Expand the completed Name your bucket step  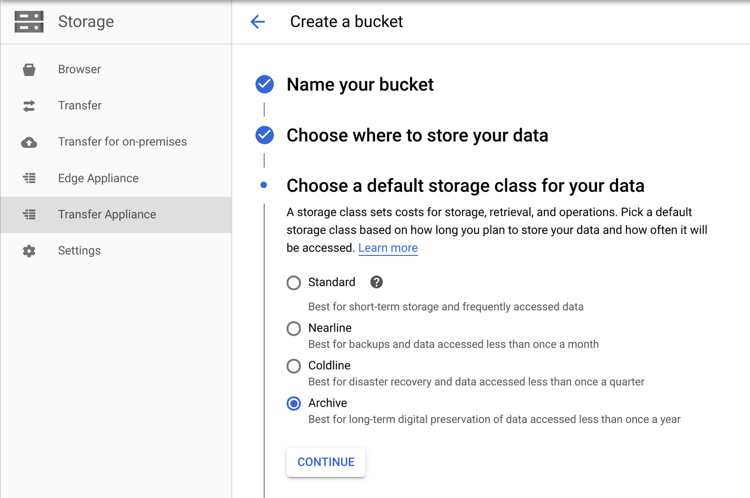pyautogui.click(x=360, y=85)
